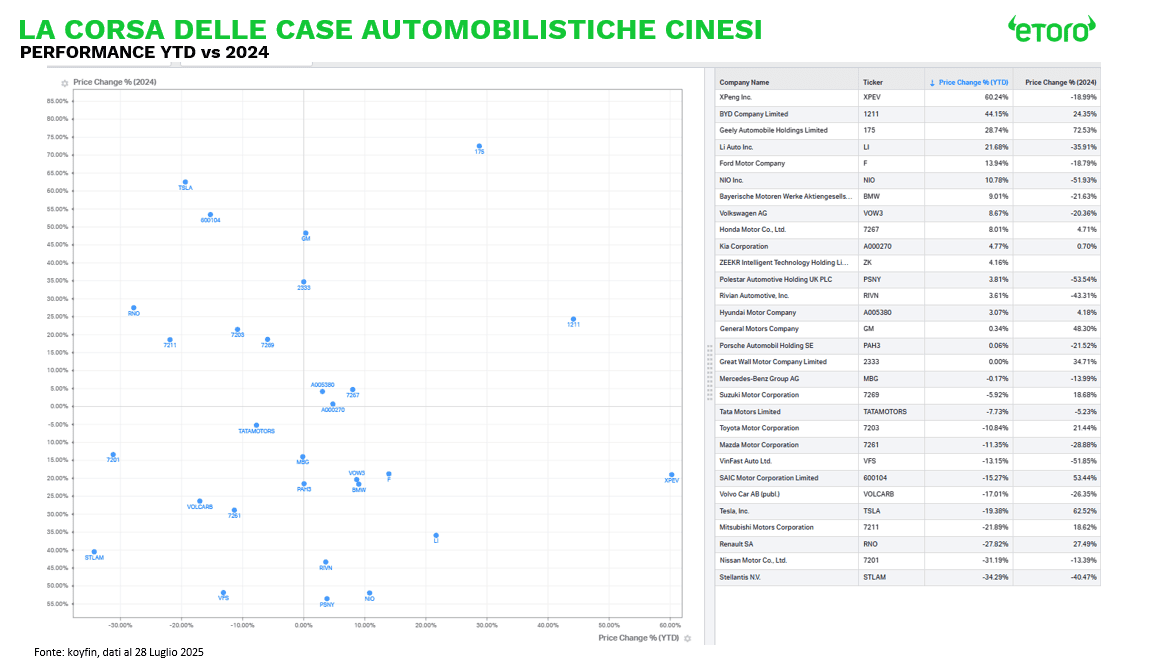Click 2024 value '72.53%' cell
This screenshot has width=1150, height=668.
click(x=1057, y=131)
